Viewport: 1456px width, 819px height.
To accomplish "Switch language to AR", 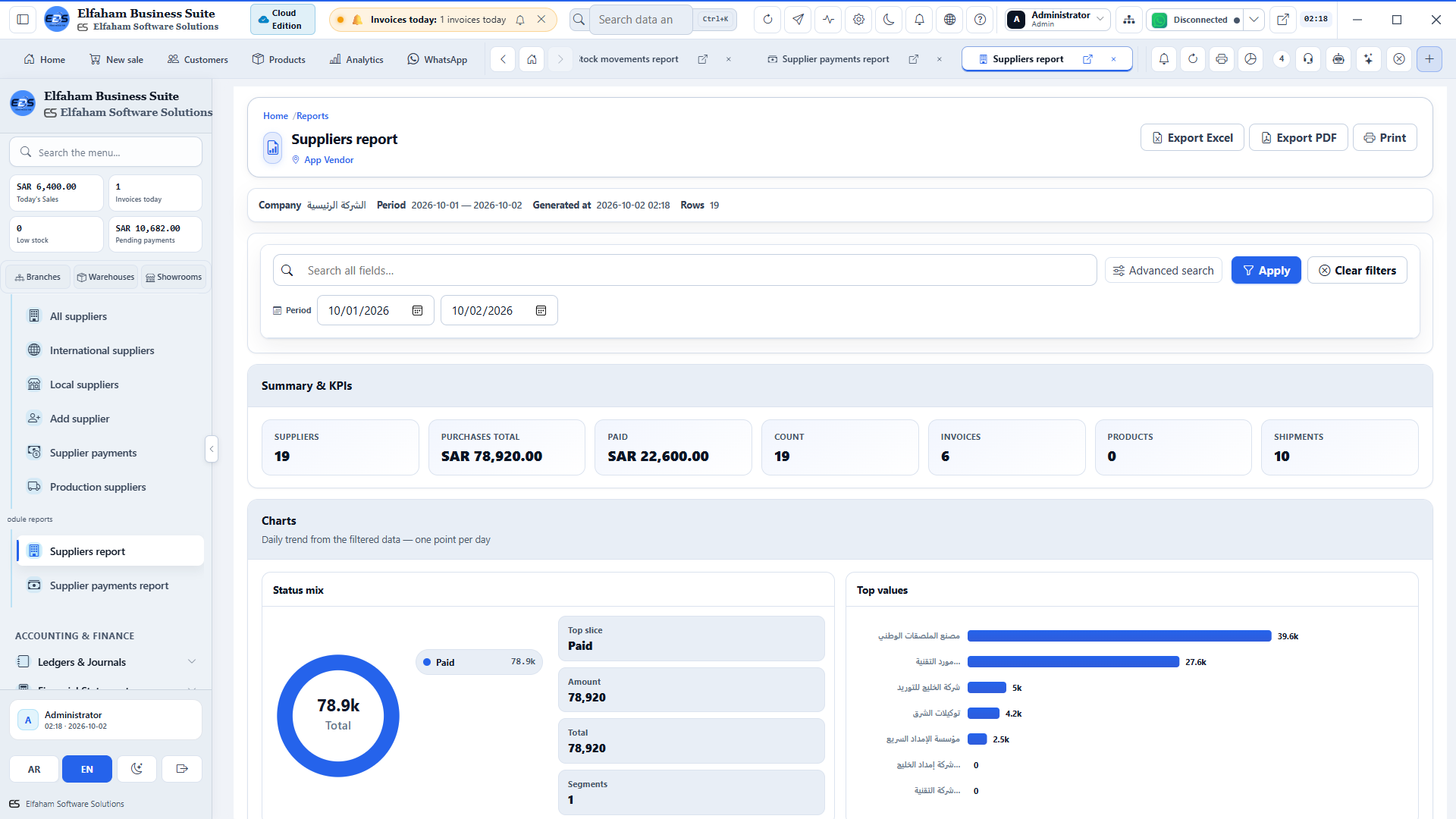I will click(34, 769).
